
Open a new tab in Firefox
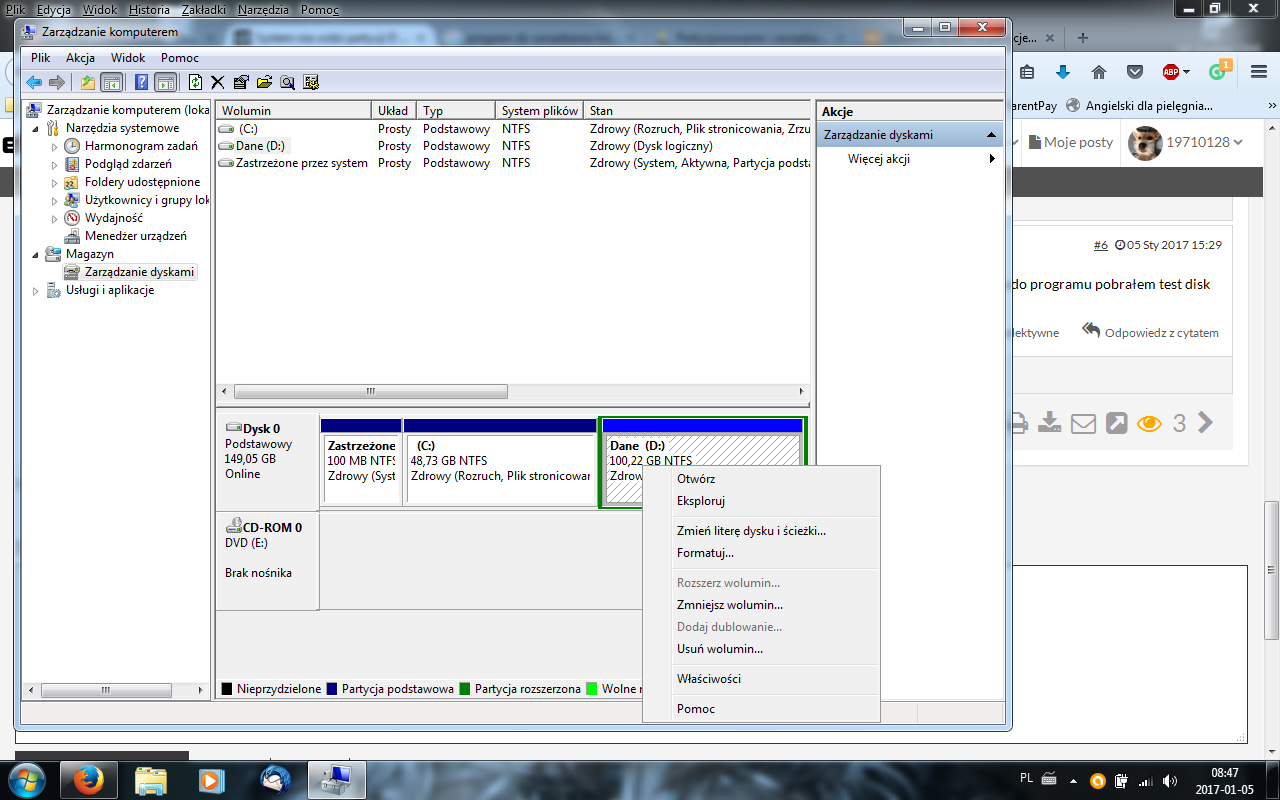pos(1083,38)
